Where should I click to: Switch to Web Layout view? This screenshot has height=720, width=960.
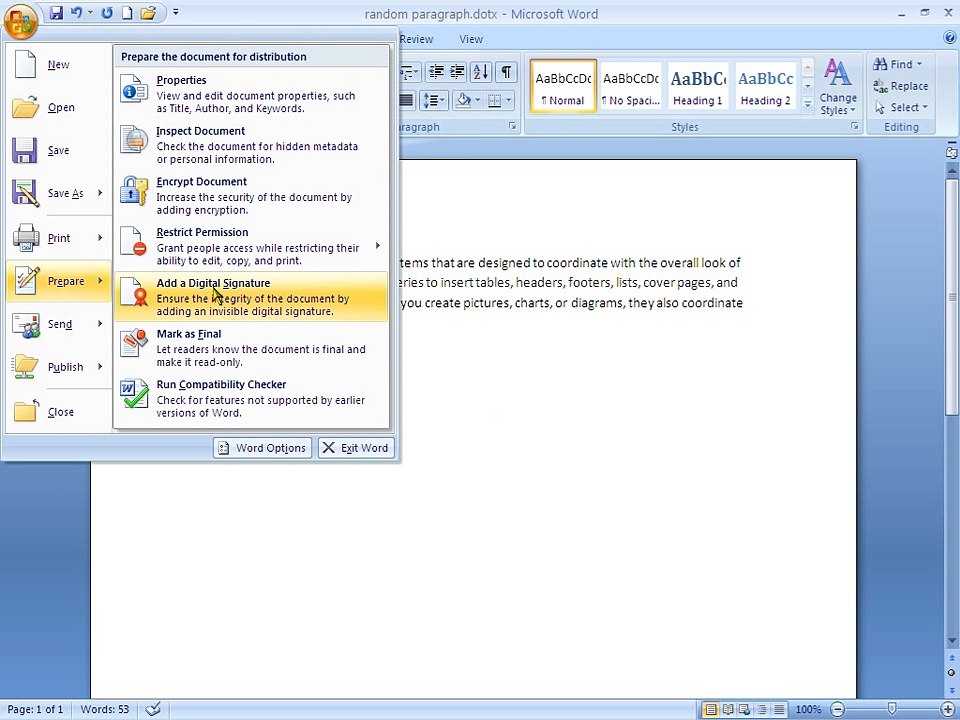click(x=744, y=710)
